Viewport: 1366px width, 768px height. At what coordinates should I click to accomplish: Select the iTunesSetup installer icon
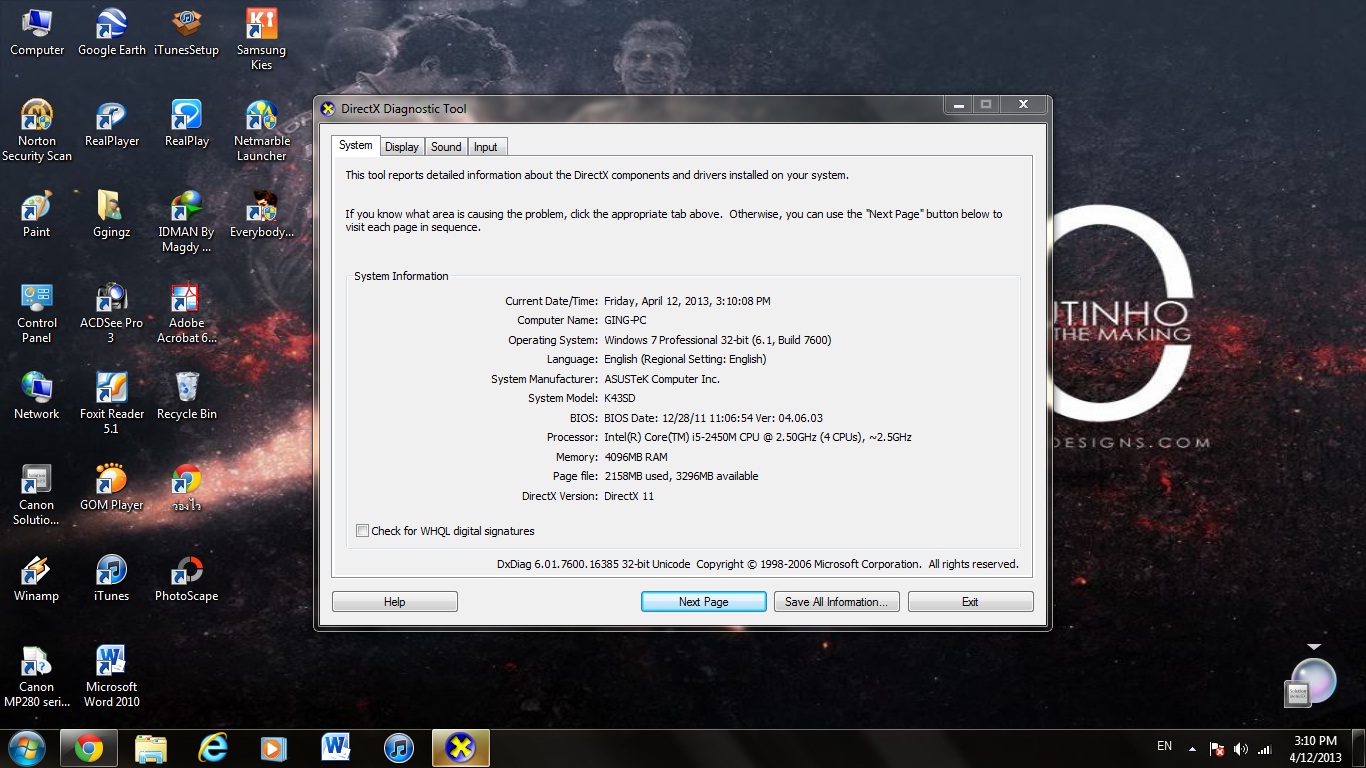pyautogui.click(x=186, y=32)
